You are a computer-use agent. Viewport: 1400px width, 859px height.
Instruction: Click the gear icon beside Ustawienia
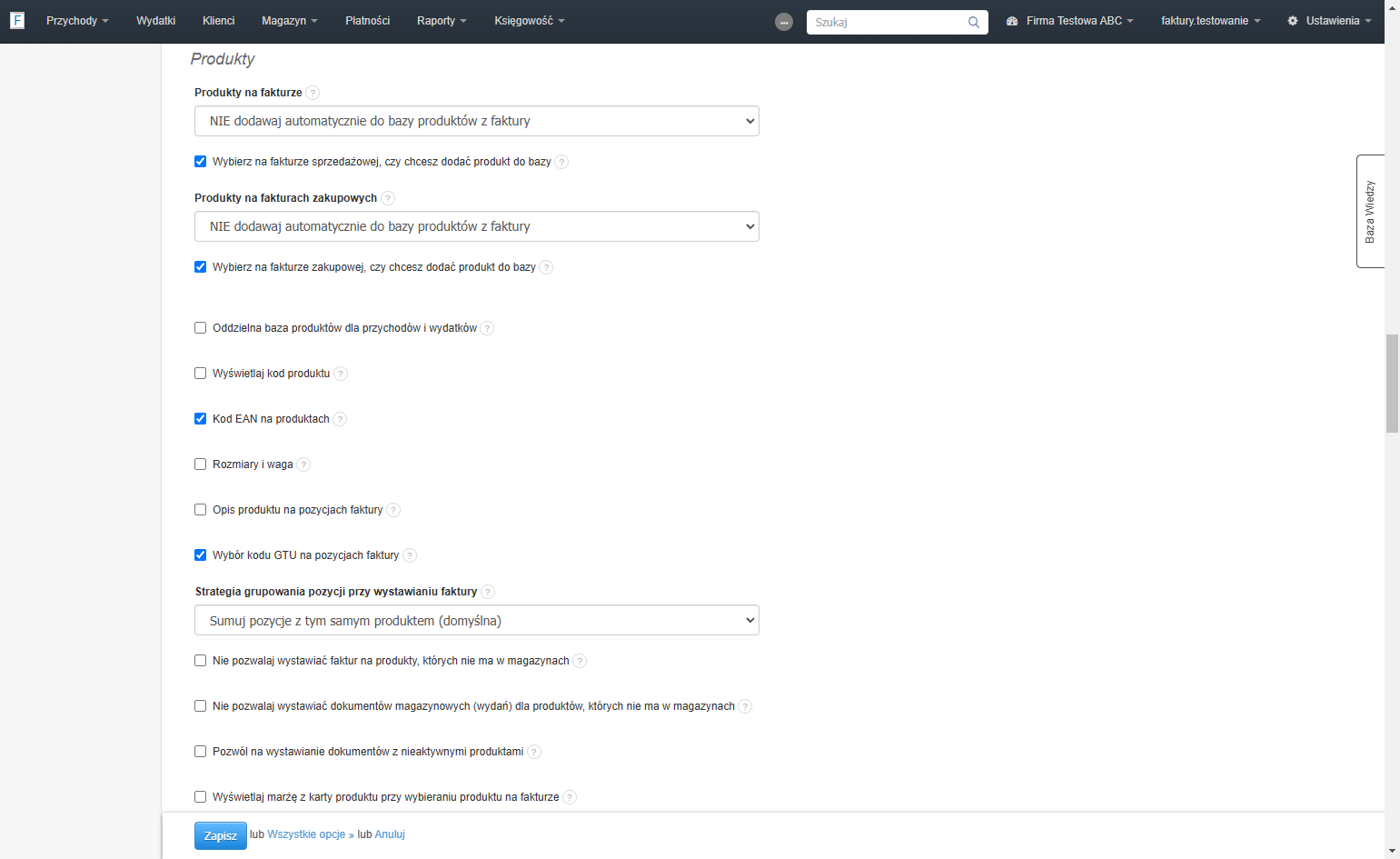tap(1293, 21)
